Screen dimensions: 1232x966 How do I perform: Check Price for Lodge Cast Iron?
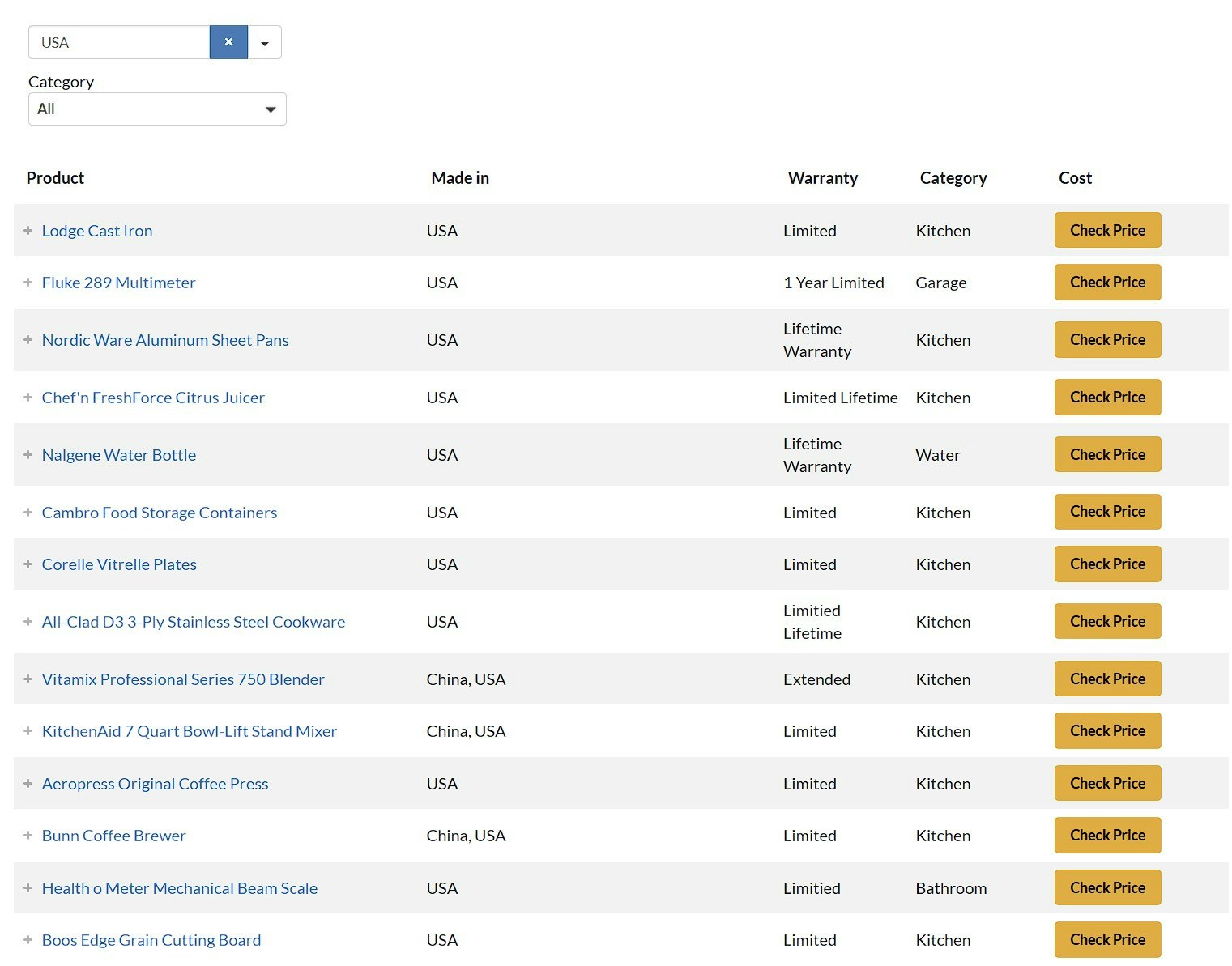point(1107,230)
